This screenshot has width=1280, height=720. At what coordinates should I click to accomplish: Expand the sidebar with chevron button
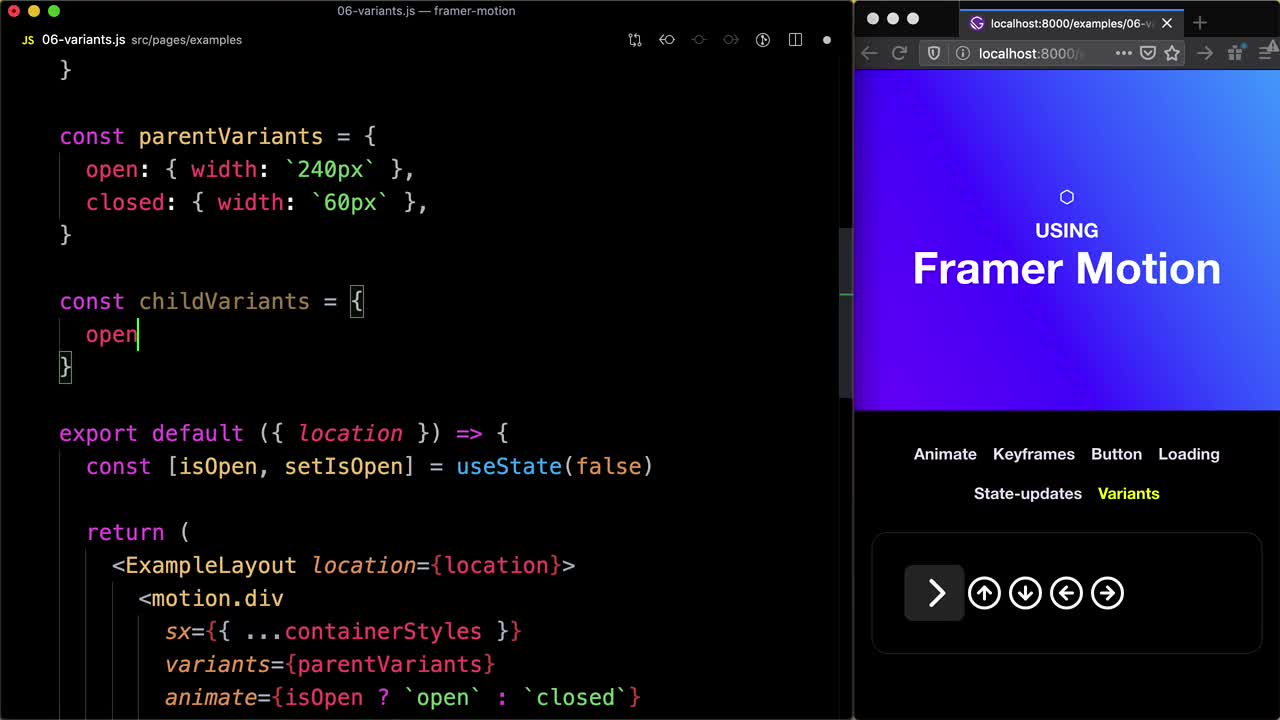tap(935, 593)
